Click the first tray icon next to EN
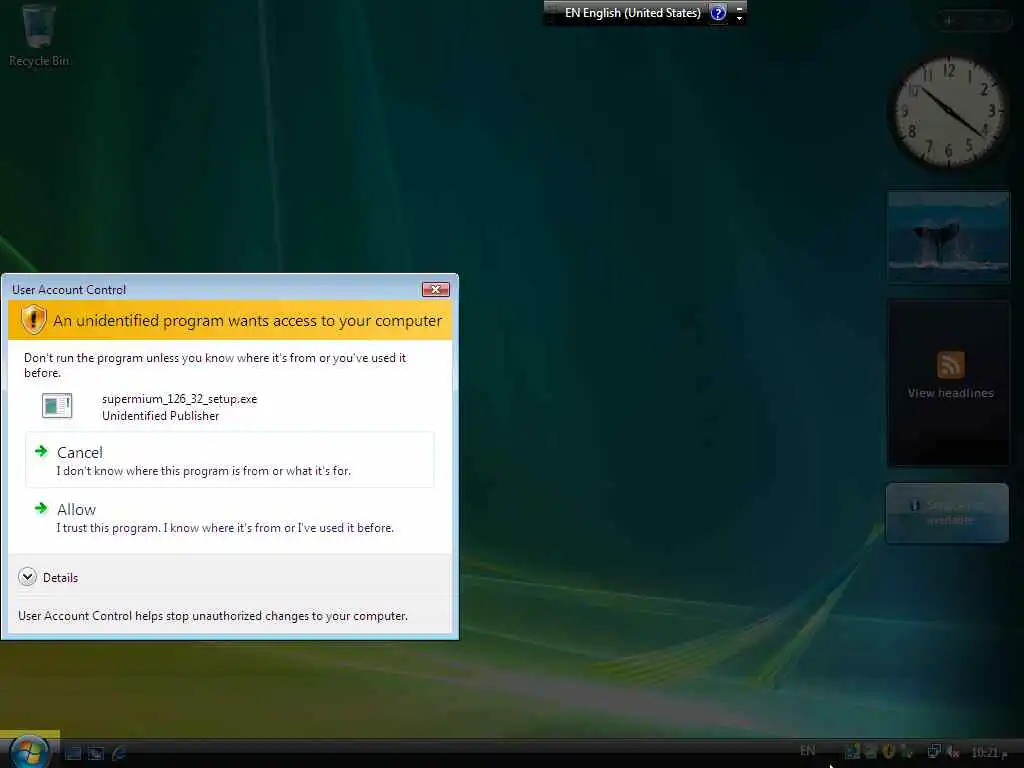Screen dimensions: 1024x768 tap(852, 751)
